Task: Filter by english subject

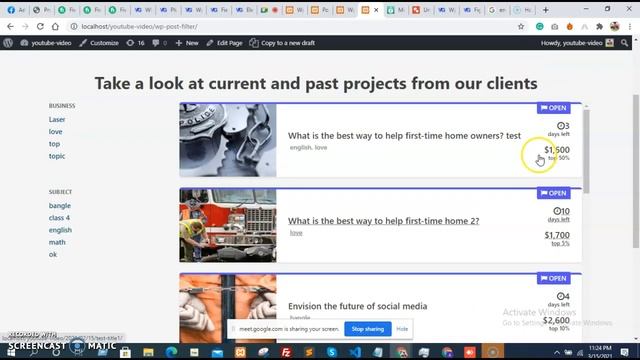Action: tap(60, 230)
